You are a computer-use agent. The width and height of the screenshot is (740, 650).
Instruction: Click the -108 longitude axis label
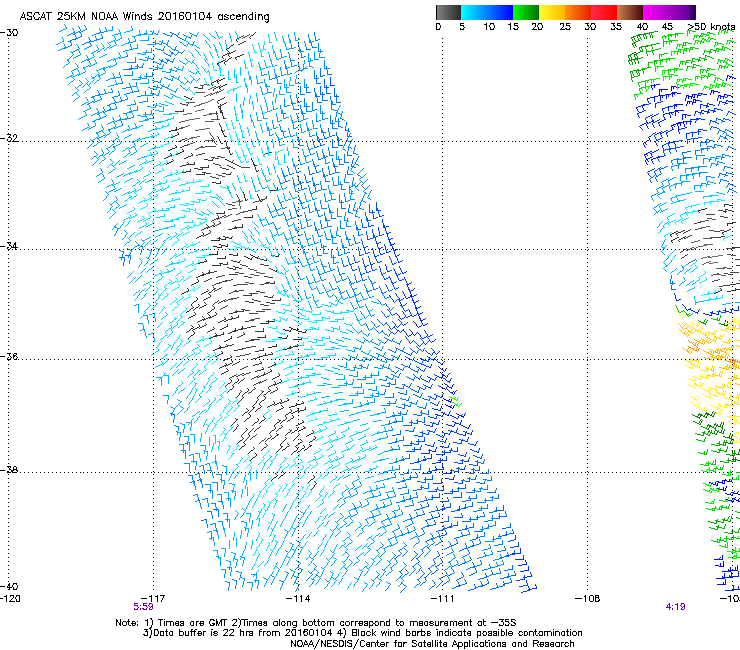[588, 599]
